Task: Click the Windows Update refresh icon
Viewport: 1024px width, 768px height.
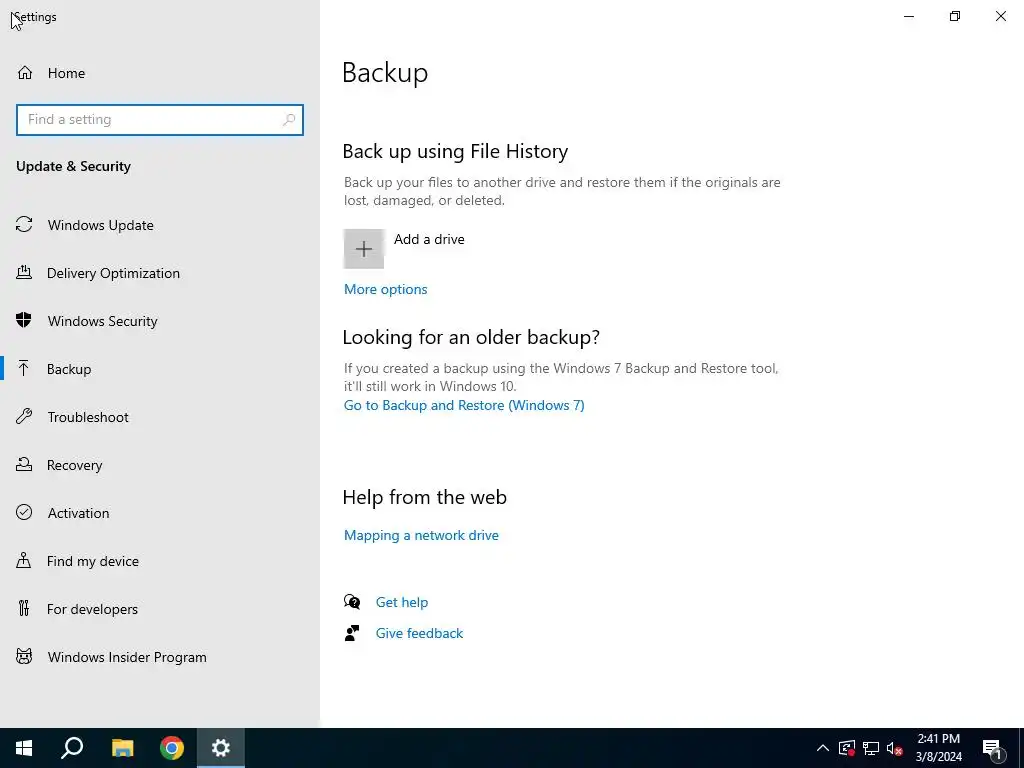Action: coord(24,225)
